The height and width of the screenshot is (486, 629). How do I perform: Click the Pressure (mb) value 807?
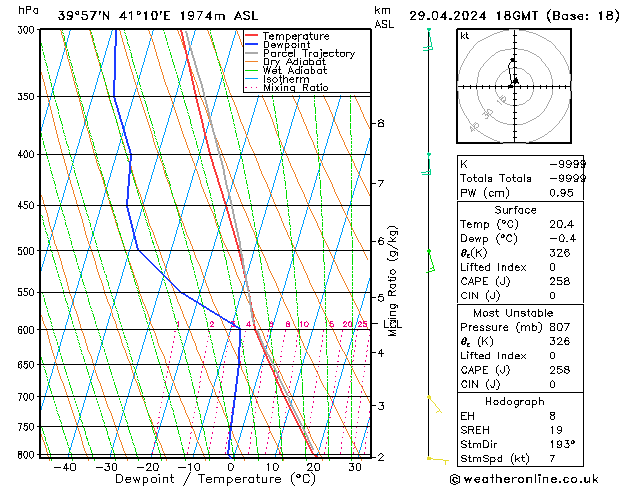tap(560, 327)
